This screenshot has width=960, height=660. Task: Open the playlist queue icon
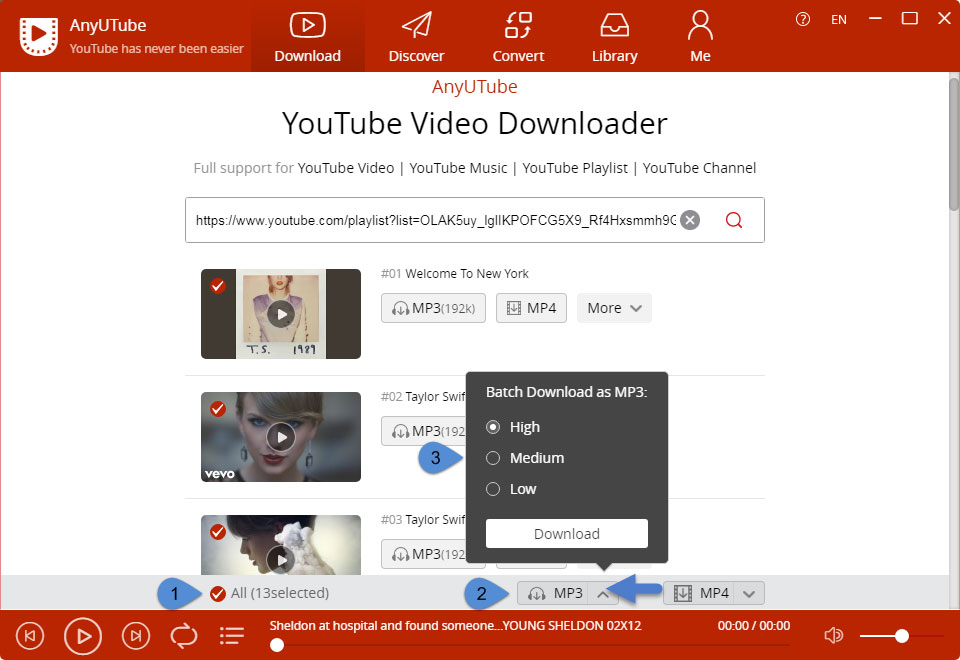click(232, 636)
